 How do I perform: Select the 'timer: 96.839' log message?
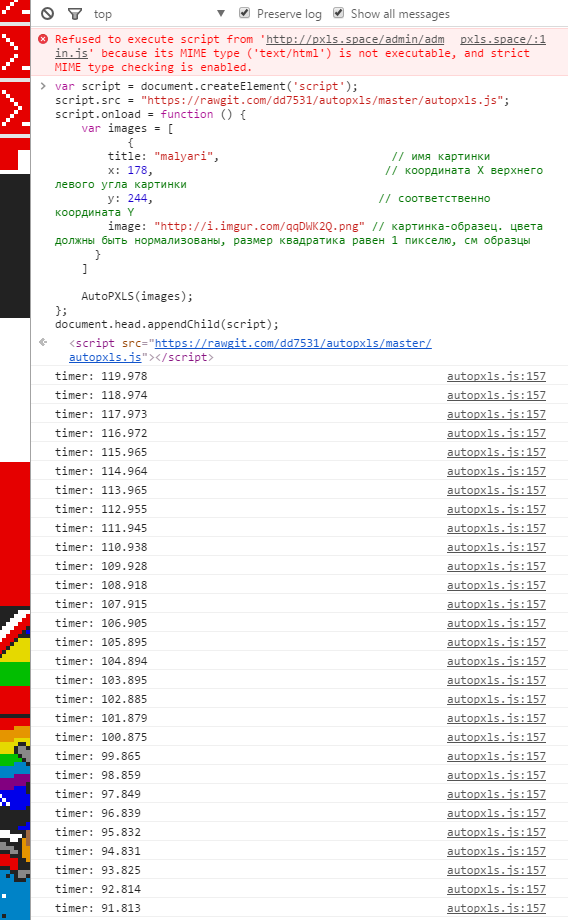[98, 813]
